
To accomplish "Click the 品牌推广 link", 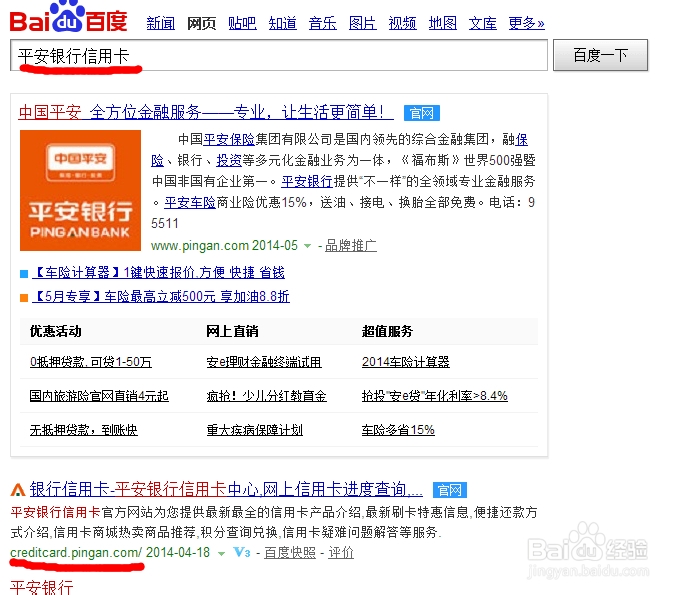I will tap(351, 246).
